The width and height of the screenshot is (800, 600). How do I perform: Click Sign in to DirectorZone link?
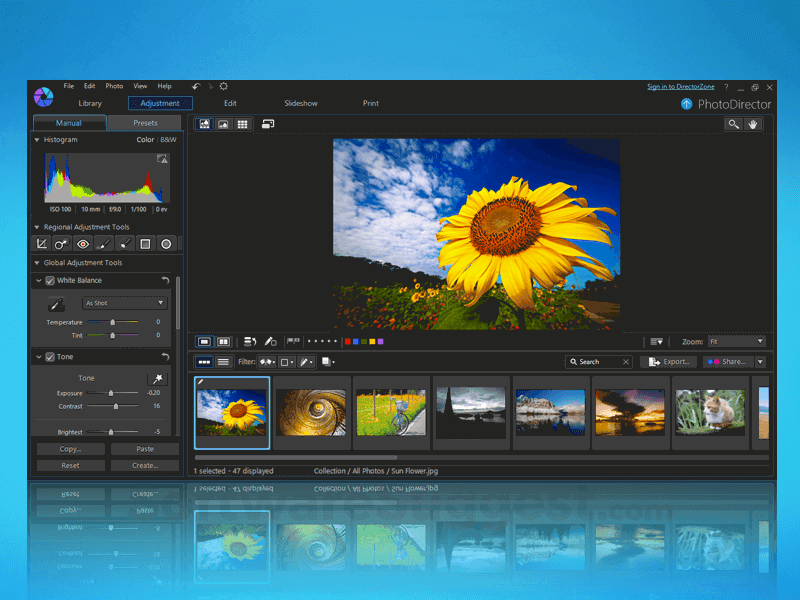pos(680,86)
